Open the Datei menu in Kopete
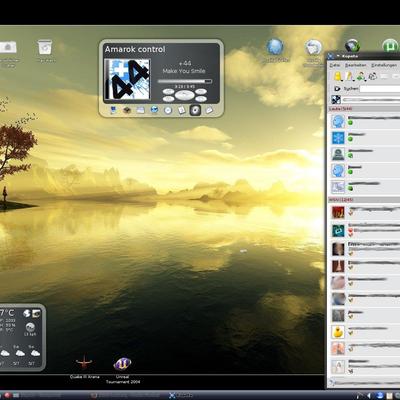 335,65
